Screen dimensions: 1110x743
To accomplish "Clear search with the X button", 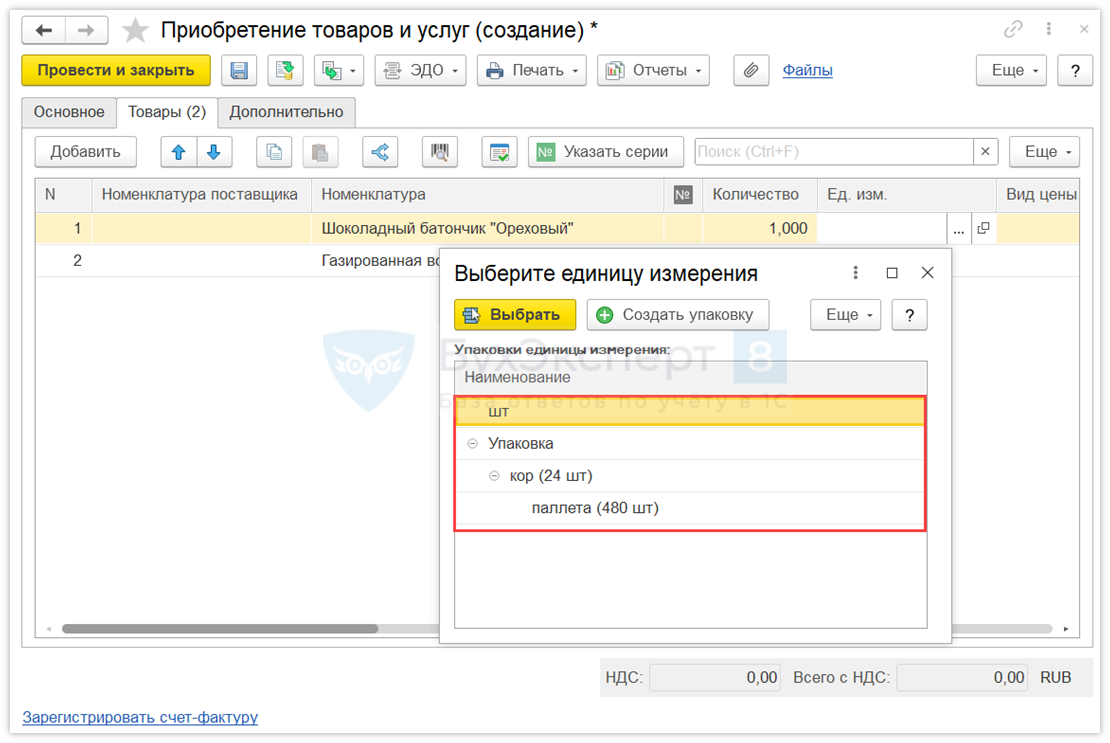I will [x=985, y=151].
